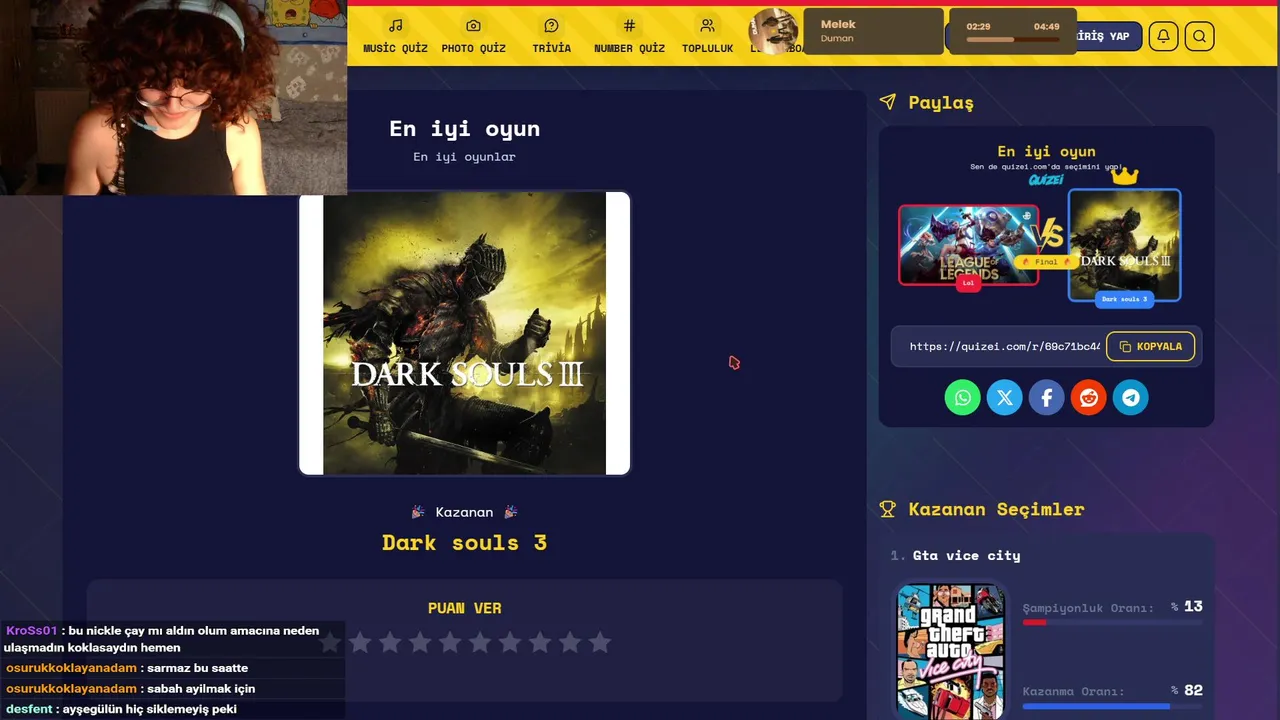
Task: Focus the quizei.com share URL field
Action: point(1004,346)
